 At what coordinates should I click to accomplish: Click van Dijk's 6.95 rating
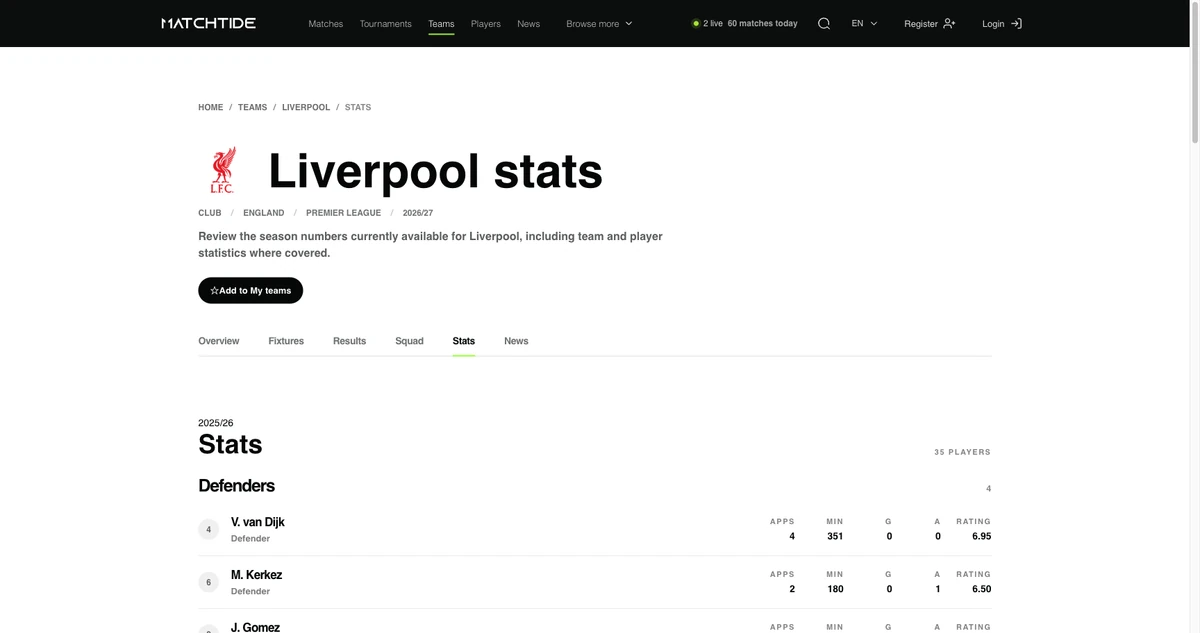coord(981,536)
